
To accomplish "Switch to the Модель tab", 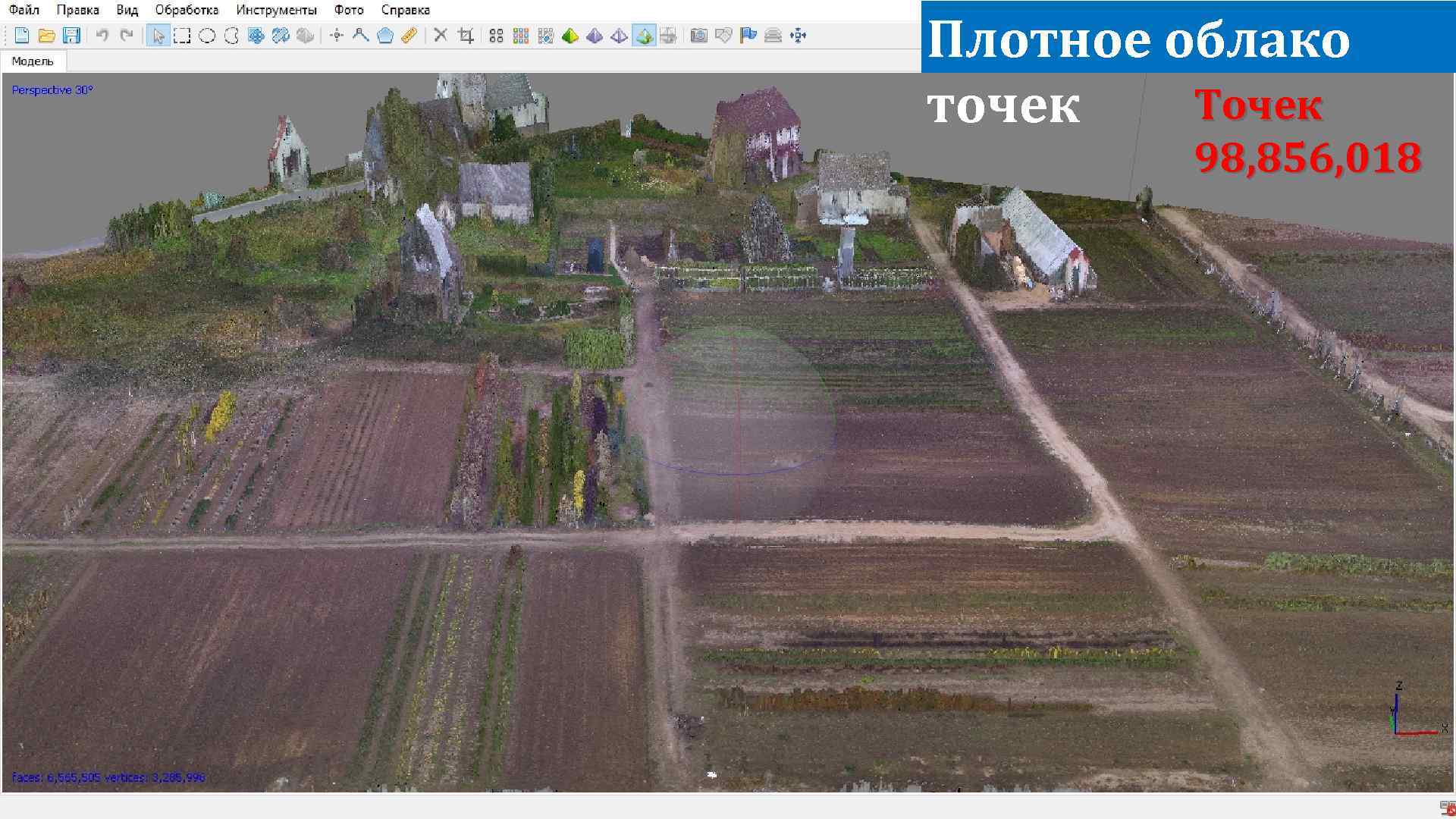I will coord(33,61).
